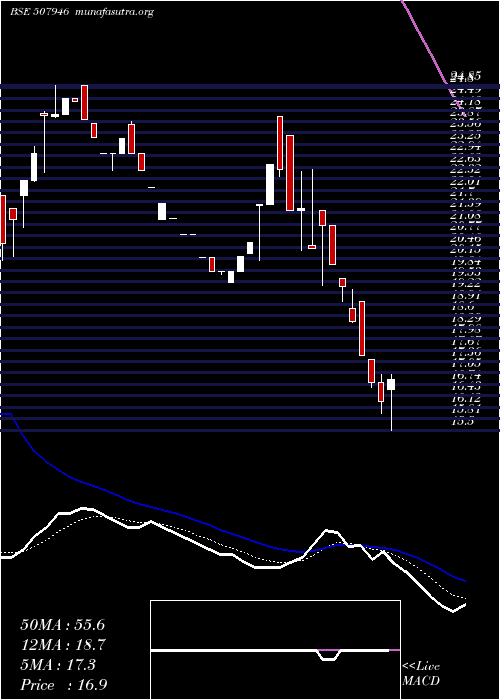Click inside the MACD histogram box
The width and height of the screenshot is (500, 700).
[275, 650]
